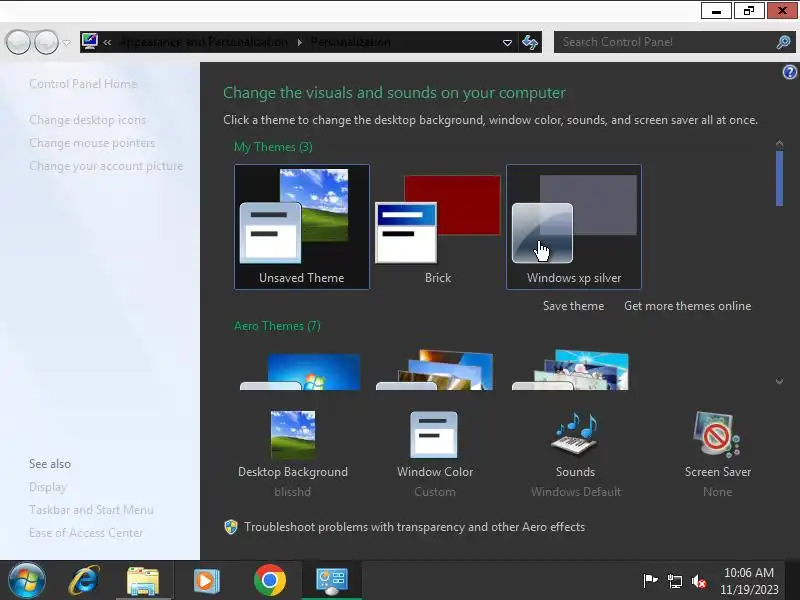800x600 pixels.
Task: Click the theme list scroll up arrow
Action: click(779, 143)
